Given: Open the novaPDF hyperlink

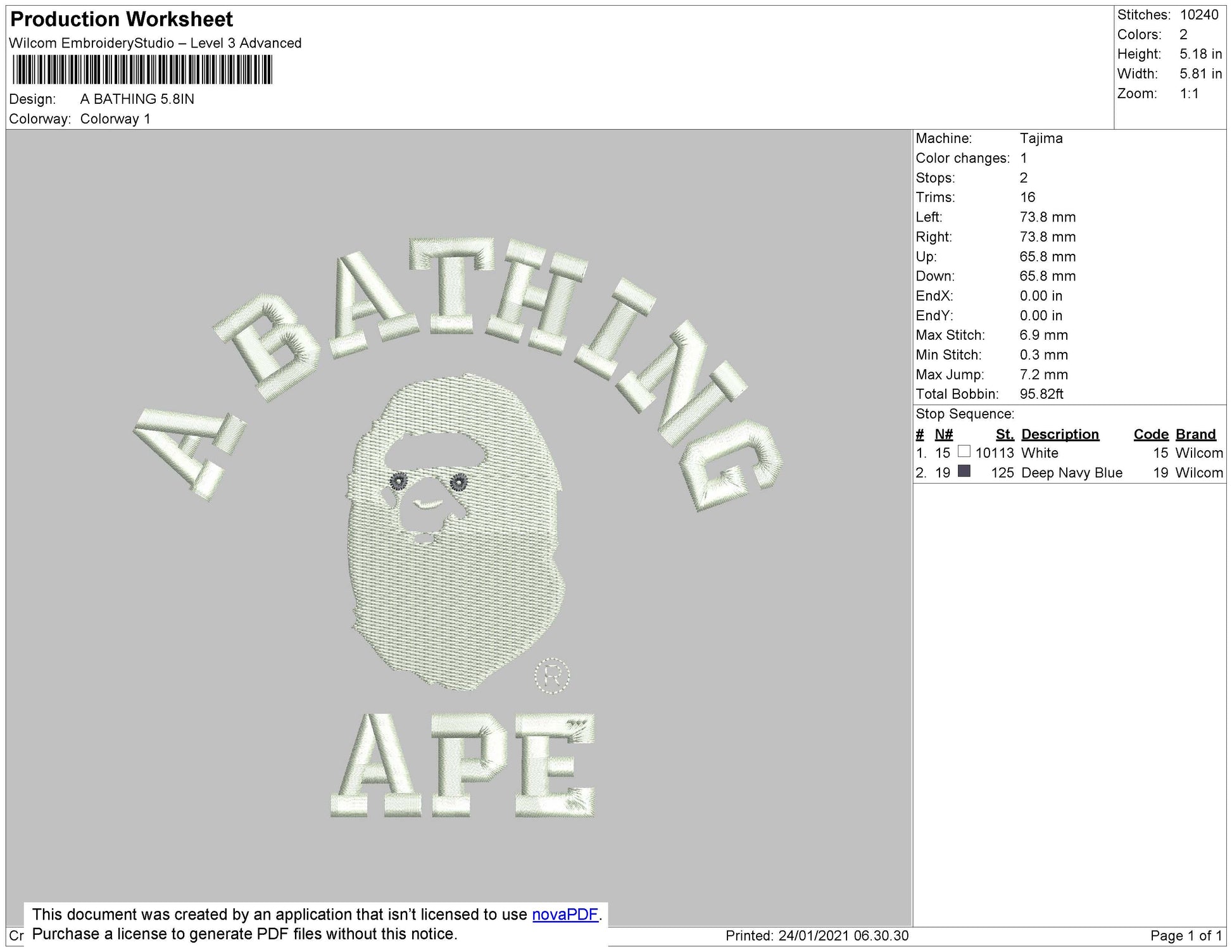Looking at the screenshot, I should click(565, 915).
